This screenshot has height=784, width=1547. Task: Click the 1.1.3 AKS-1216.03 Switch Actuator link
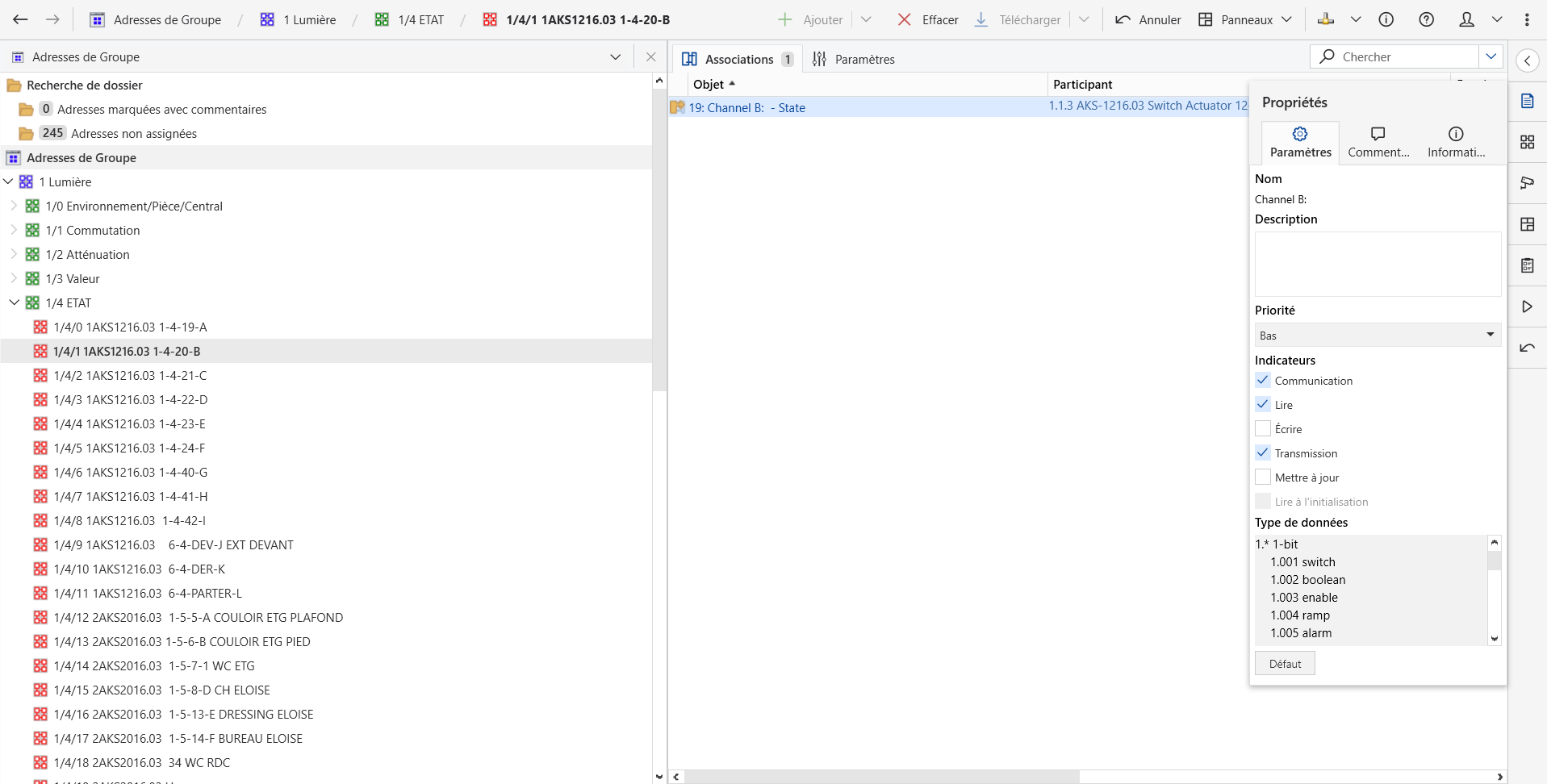tap(1148, 106)
